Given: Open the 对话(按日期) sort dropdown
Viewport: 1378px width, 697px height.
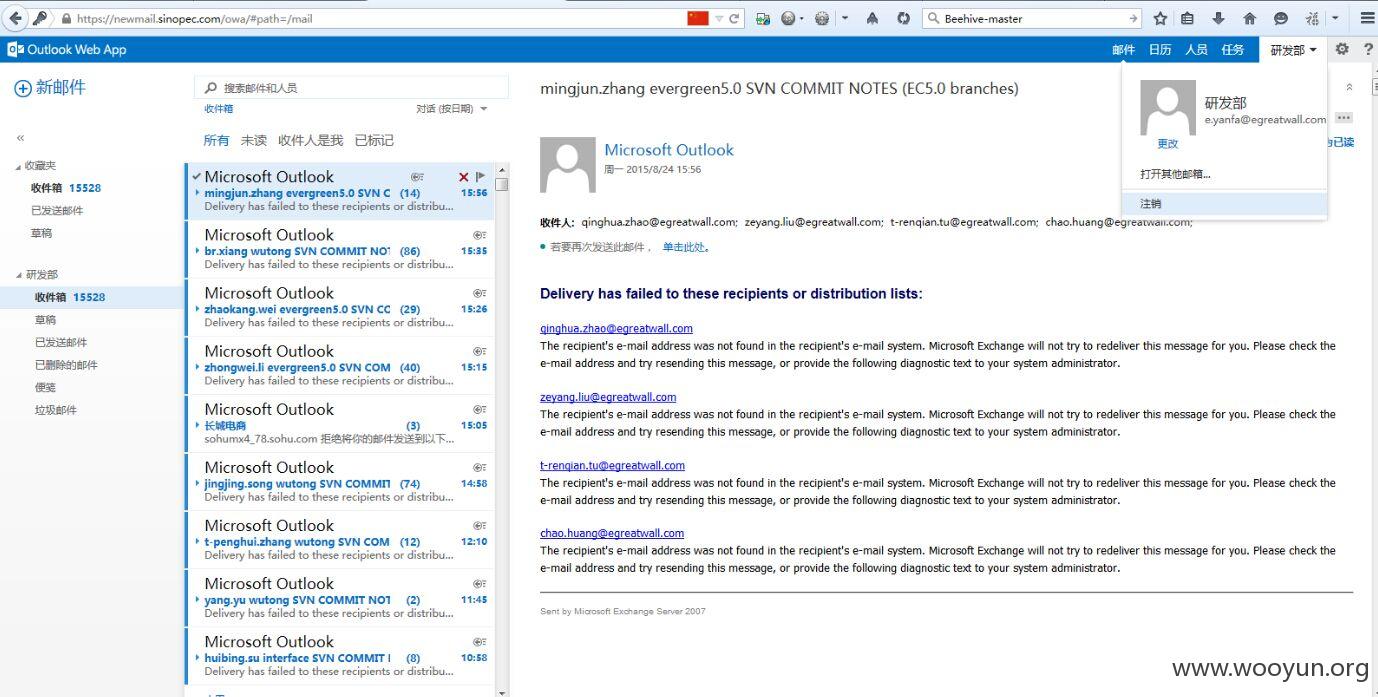Looking at the screenshot, I should (x=452, y=109).
